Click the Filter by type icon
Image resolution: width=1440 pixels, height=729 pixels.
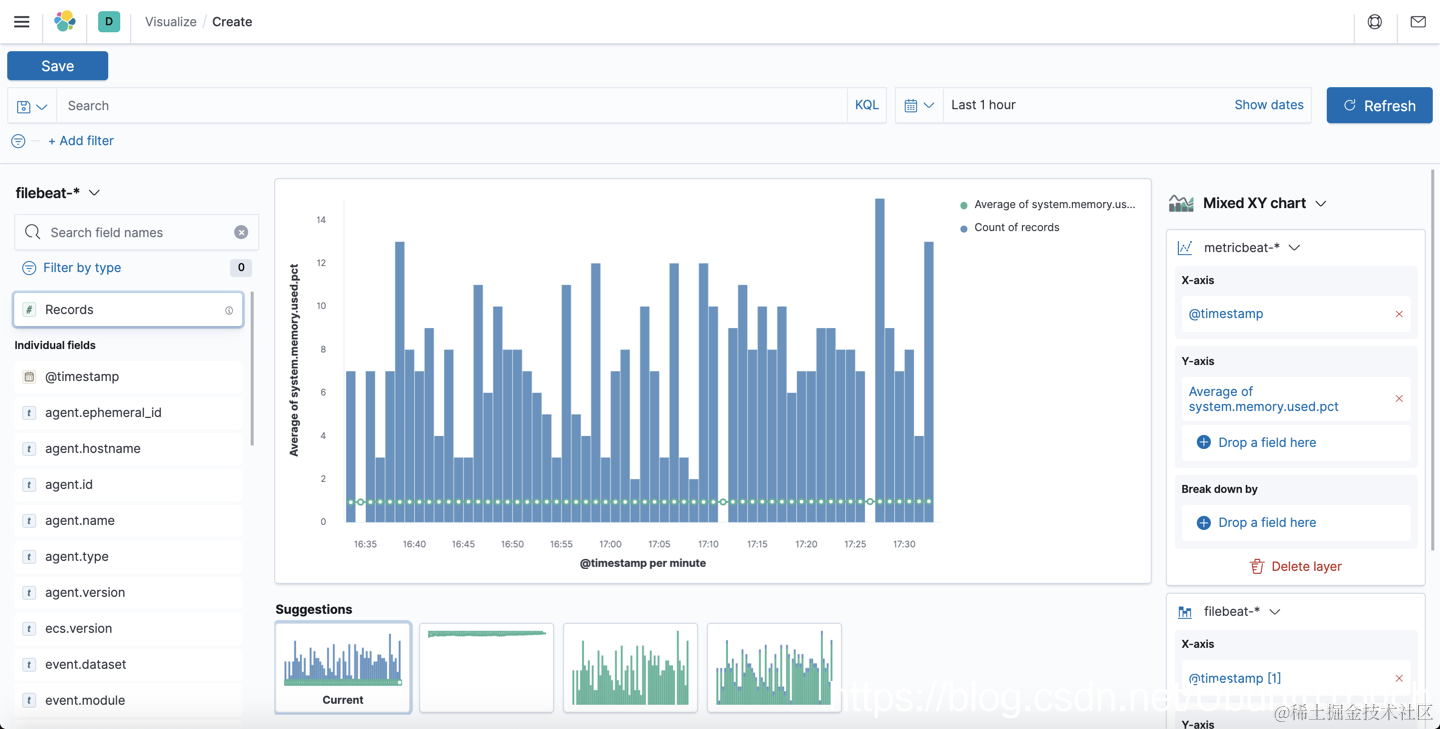pyautogui.click(x=29, y=268)
